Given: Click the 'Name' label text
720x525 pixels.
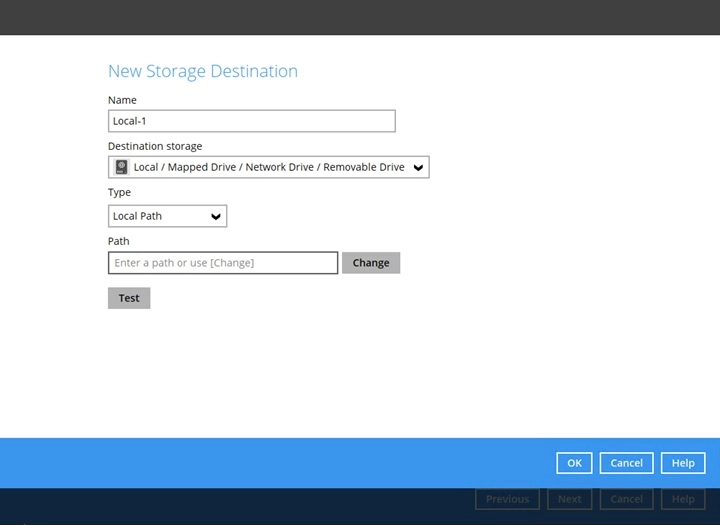Looking at the screenshot, I should [x=122, y=100].
